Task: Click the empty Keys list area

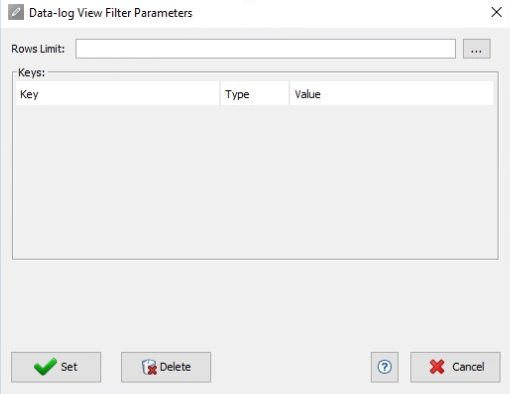Action: tap(255, 182)
